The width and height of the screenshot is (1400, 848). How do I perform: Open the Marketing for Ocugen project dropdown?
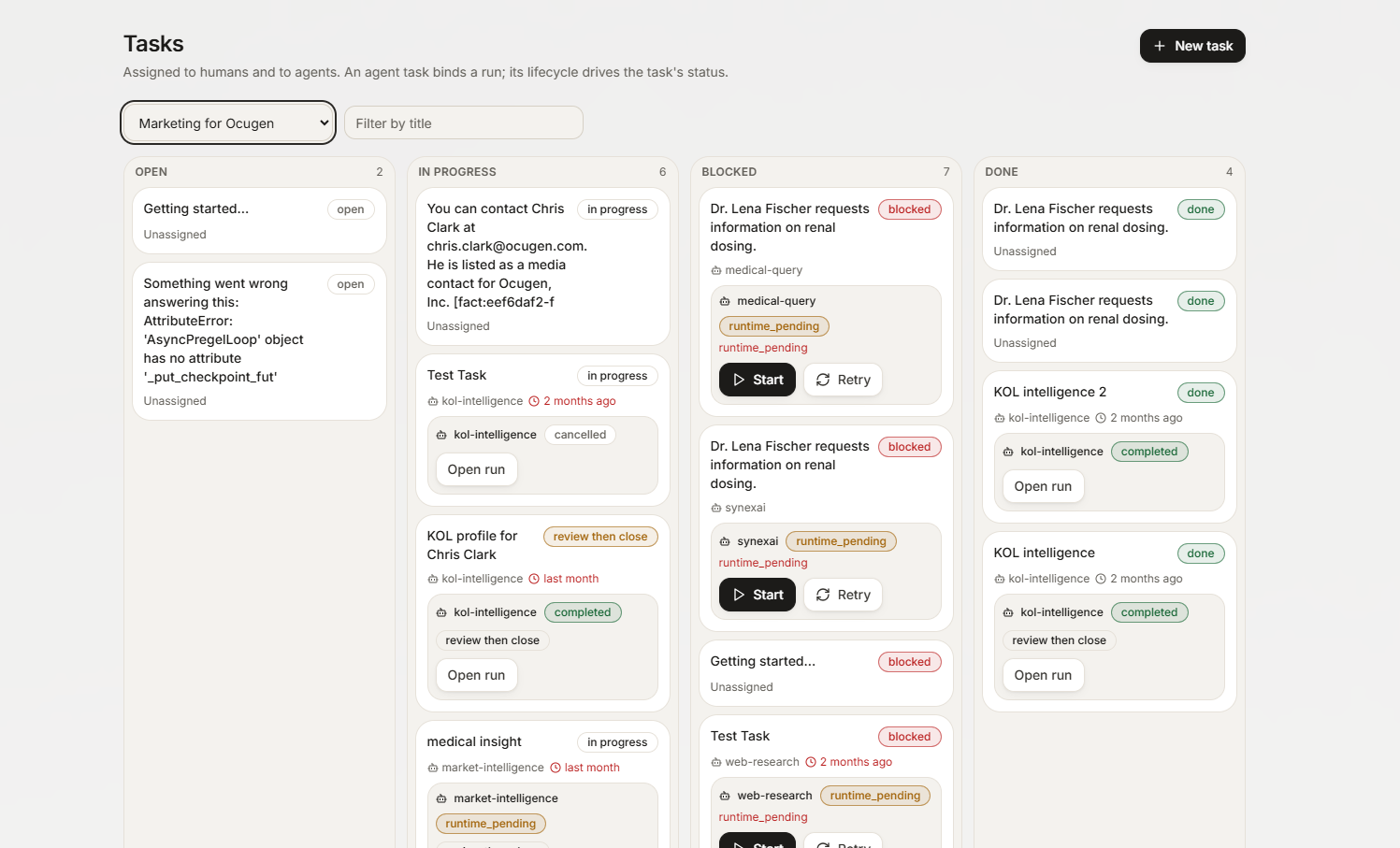point(228,123)
